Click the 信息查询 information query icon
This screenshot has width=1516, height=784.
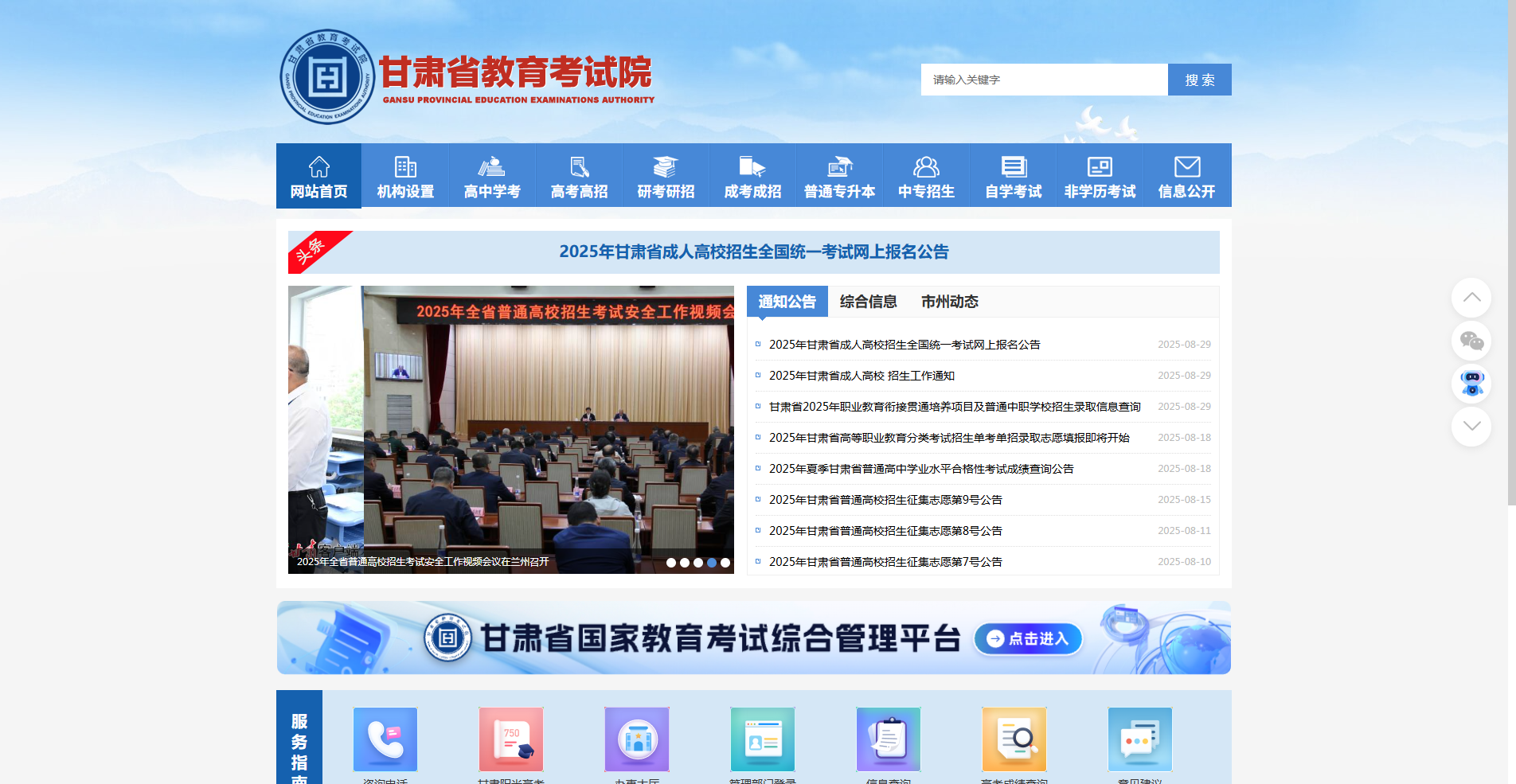[x=888, y=739]
